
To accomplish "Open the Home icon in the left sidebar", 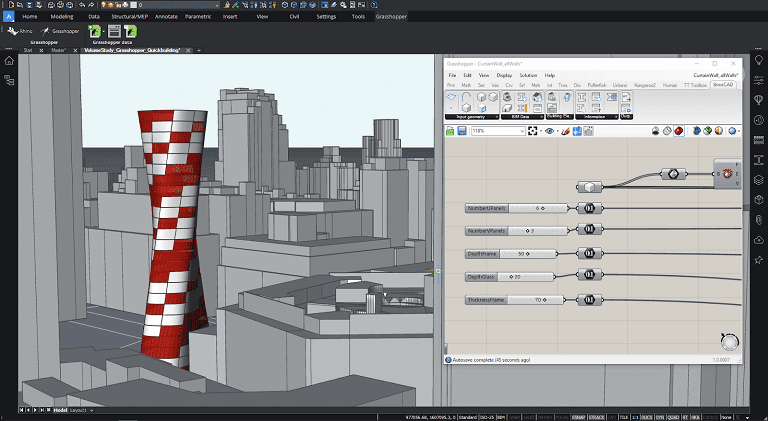I will point(9,61).
